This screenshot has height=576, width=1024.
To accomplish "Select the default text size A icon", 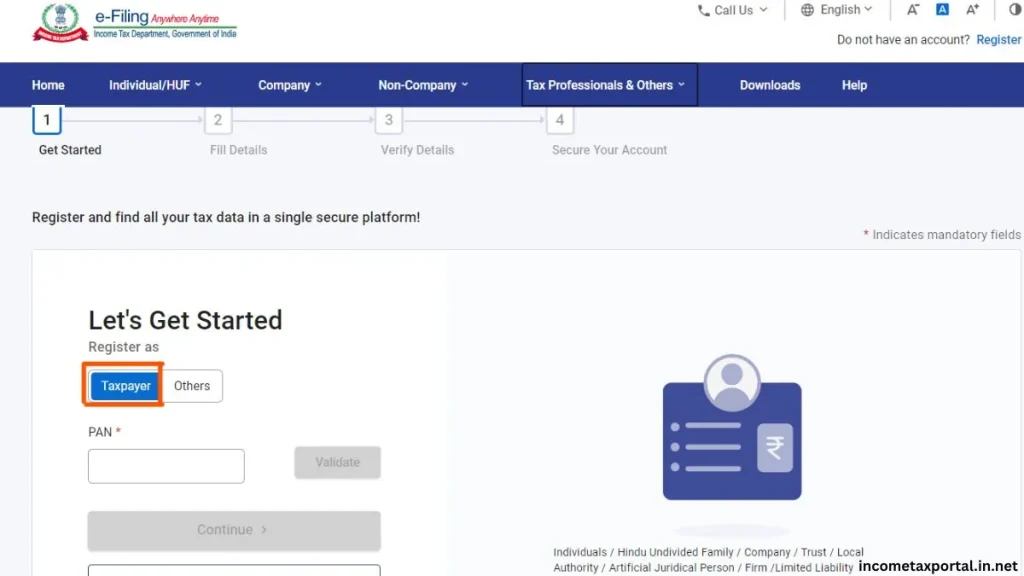I will 941,10.
